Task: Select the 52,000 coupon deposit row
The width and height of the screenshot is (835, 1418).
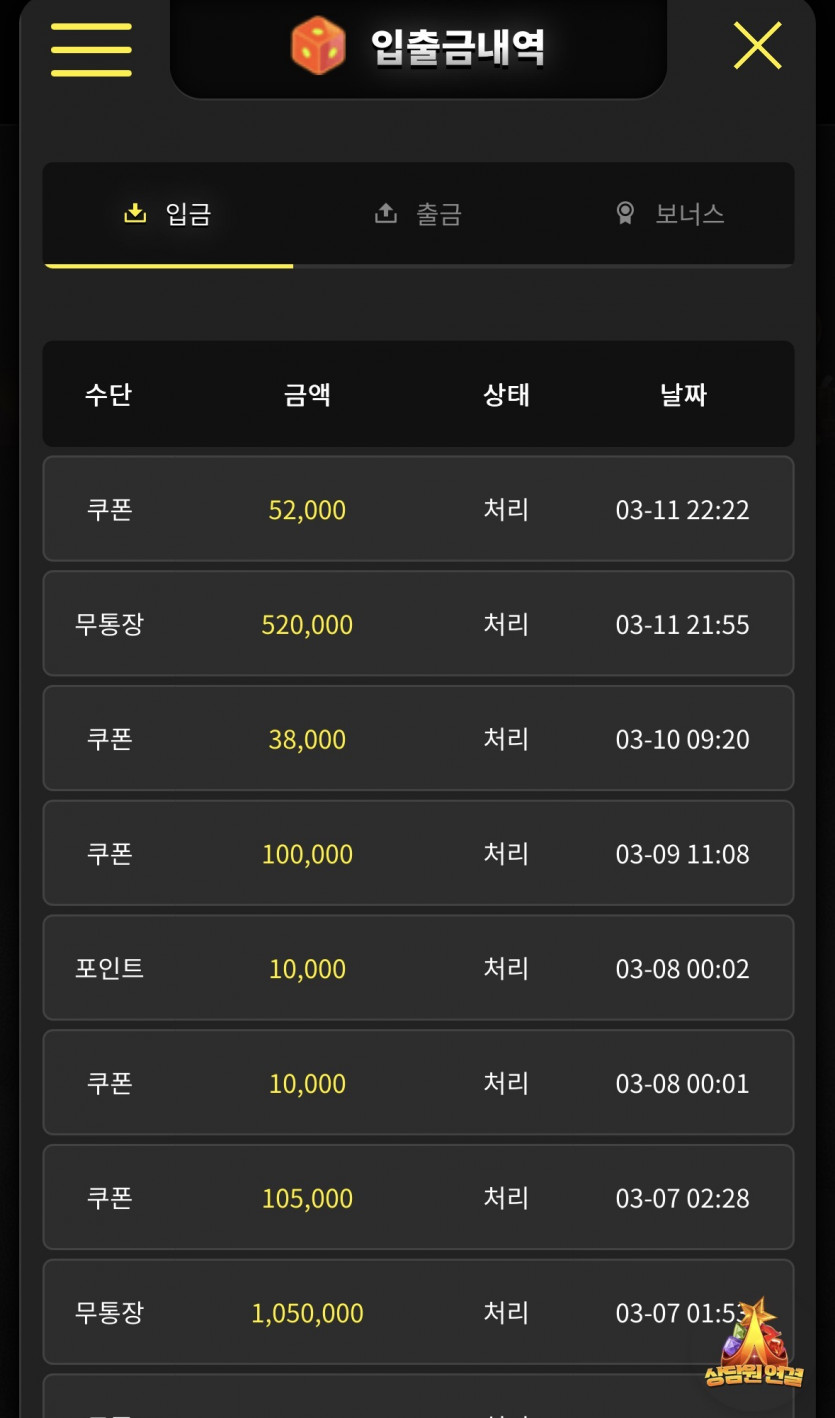Action: [x=418, y=509]
